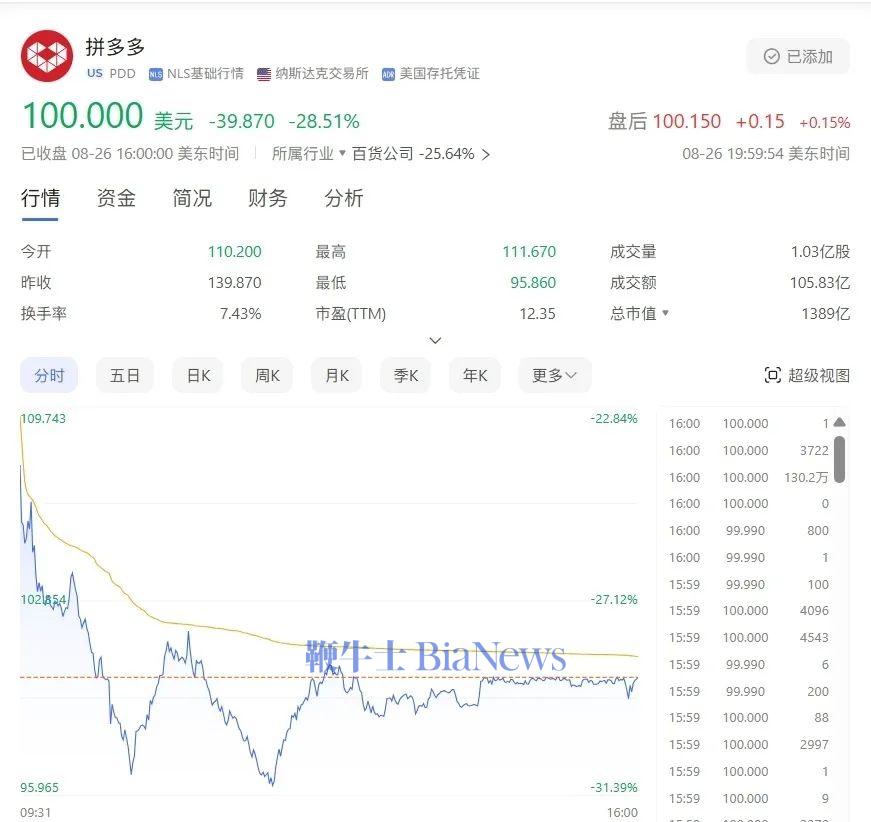Click the 成交量 value 1.03亿股
The height and width of the screenshot is (822, 871).
(x=820, y=252)
